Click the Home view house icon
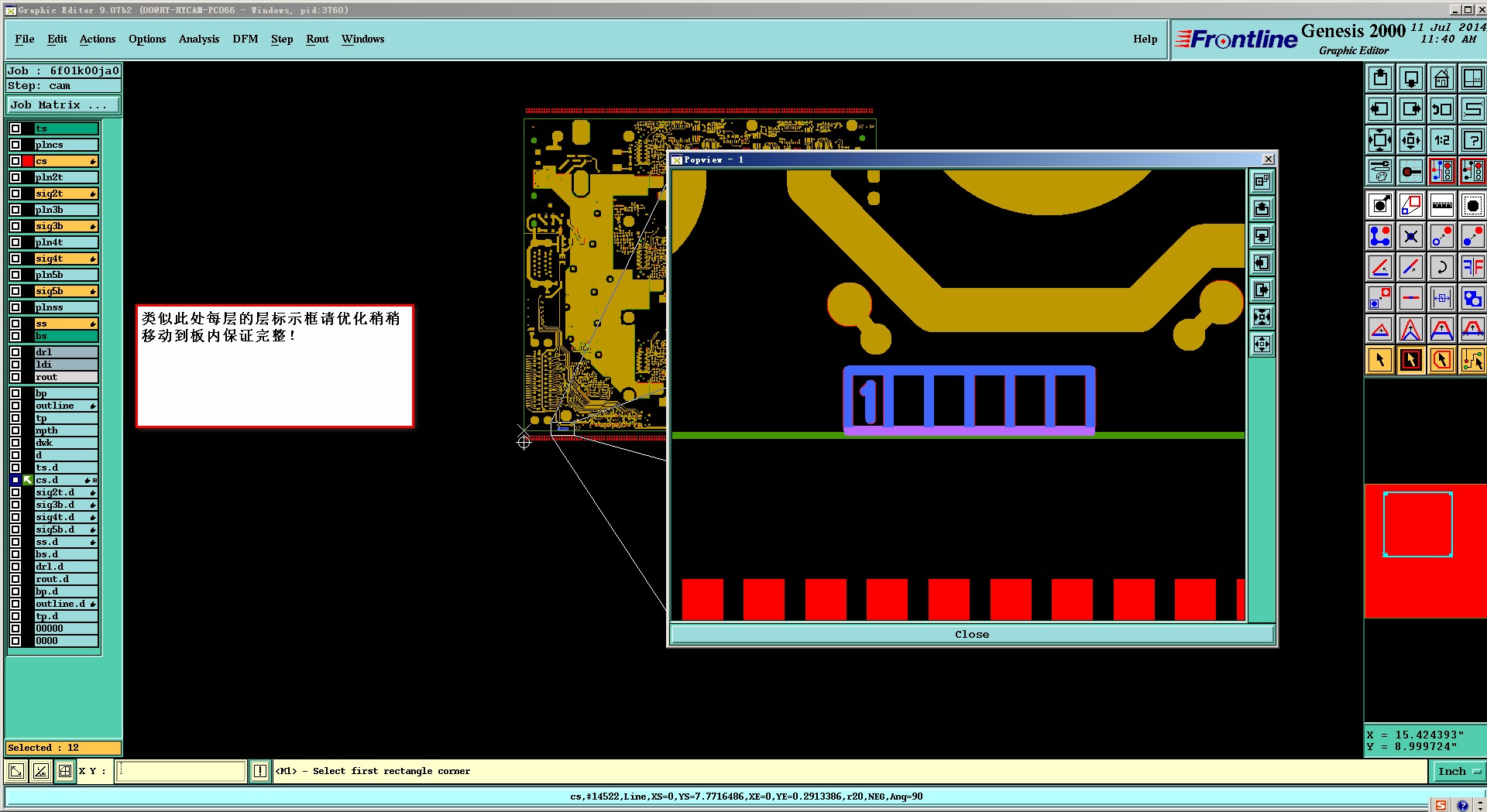 [1442, 78]
